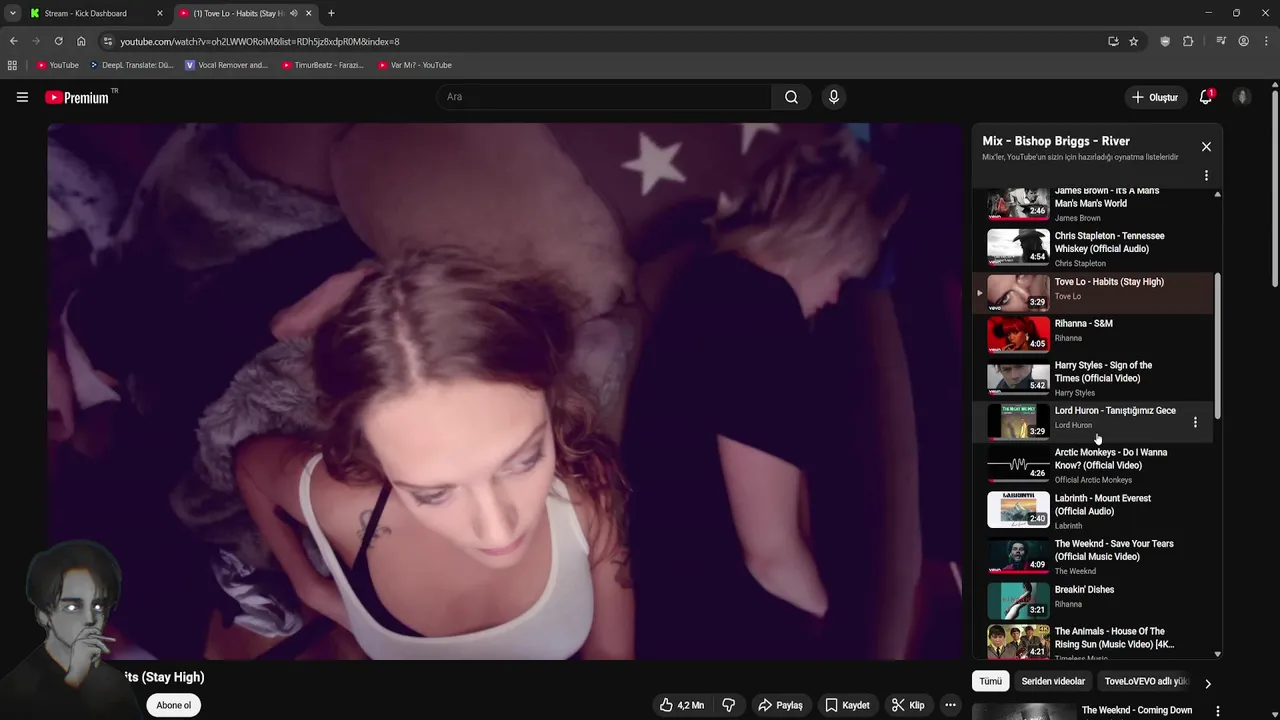Mute the YouTube tab audio icon

[293, 13]
